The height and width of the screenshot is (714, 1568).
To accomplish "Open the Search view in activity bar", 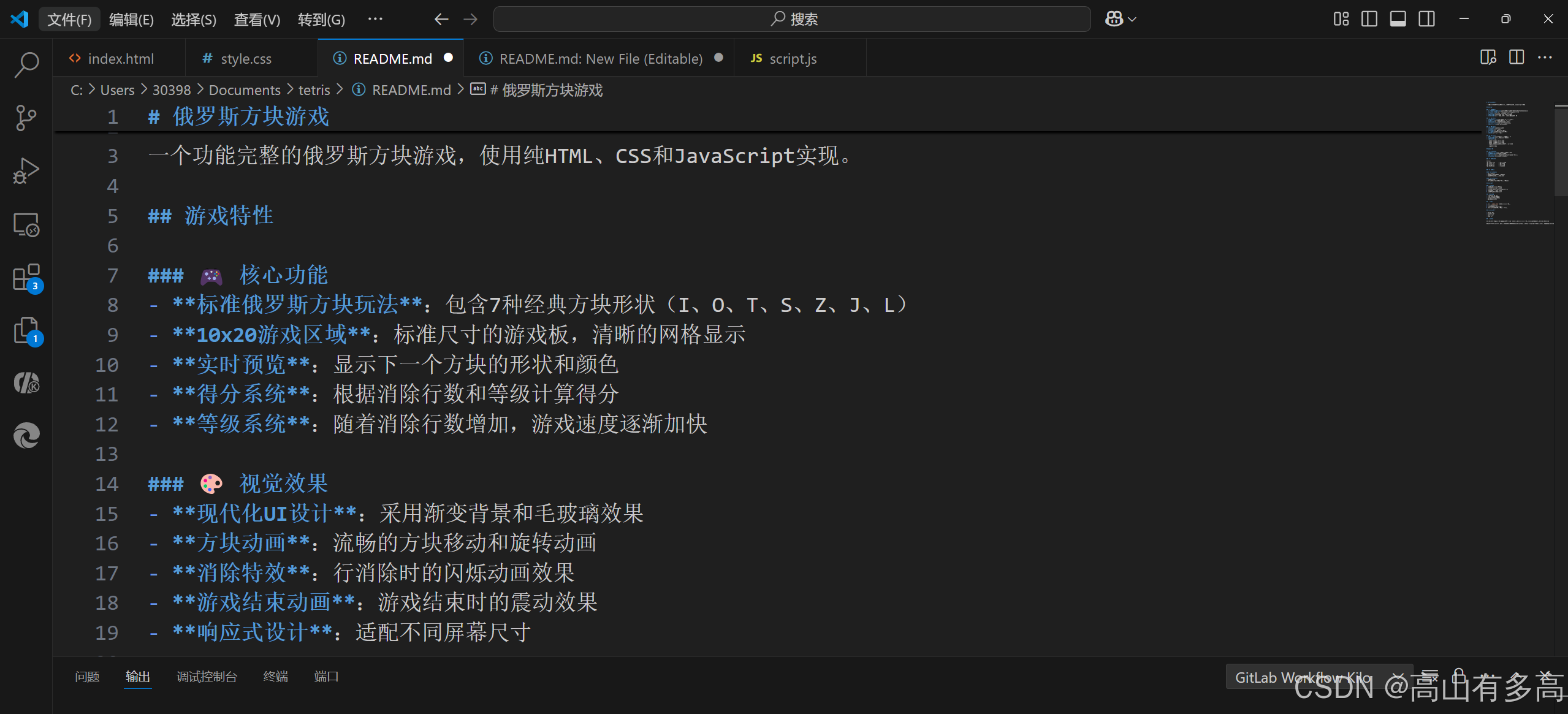I will point(26,64).
